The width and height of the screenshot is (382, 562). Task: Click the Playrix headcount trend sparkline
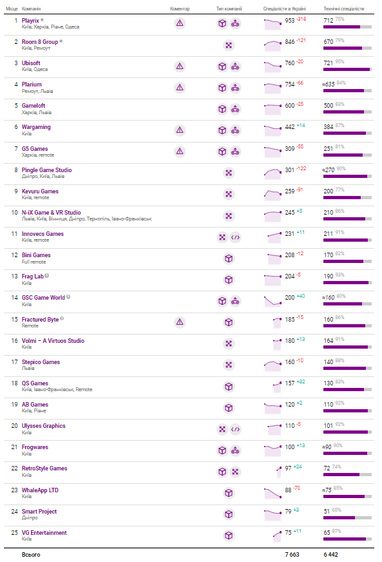(x=273, y=24)
